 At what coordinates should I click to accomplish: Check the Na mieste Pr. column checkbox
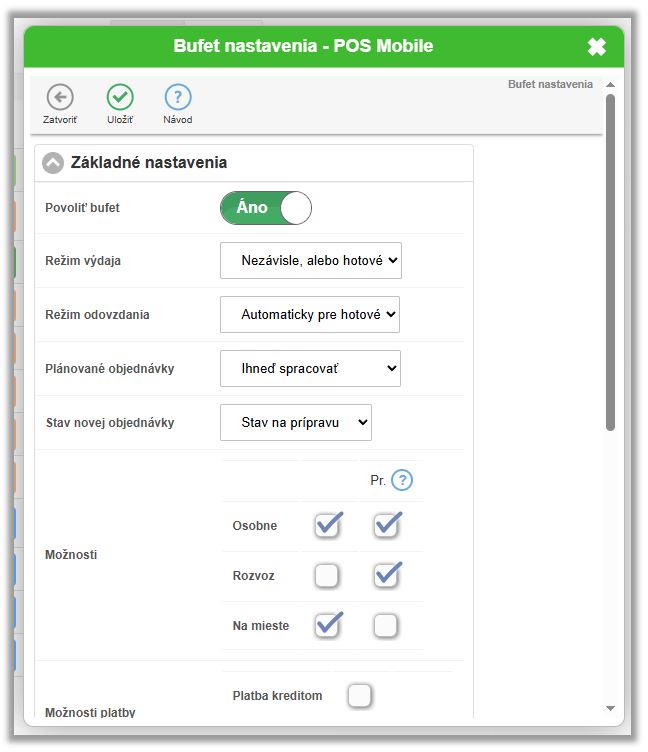tap(386, 626)
